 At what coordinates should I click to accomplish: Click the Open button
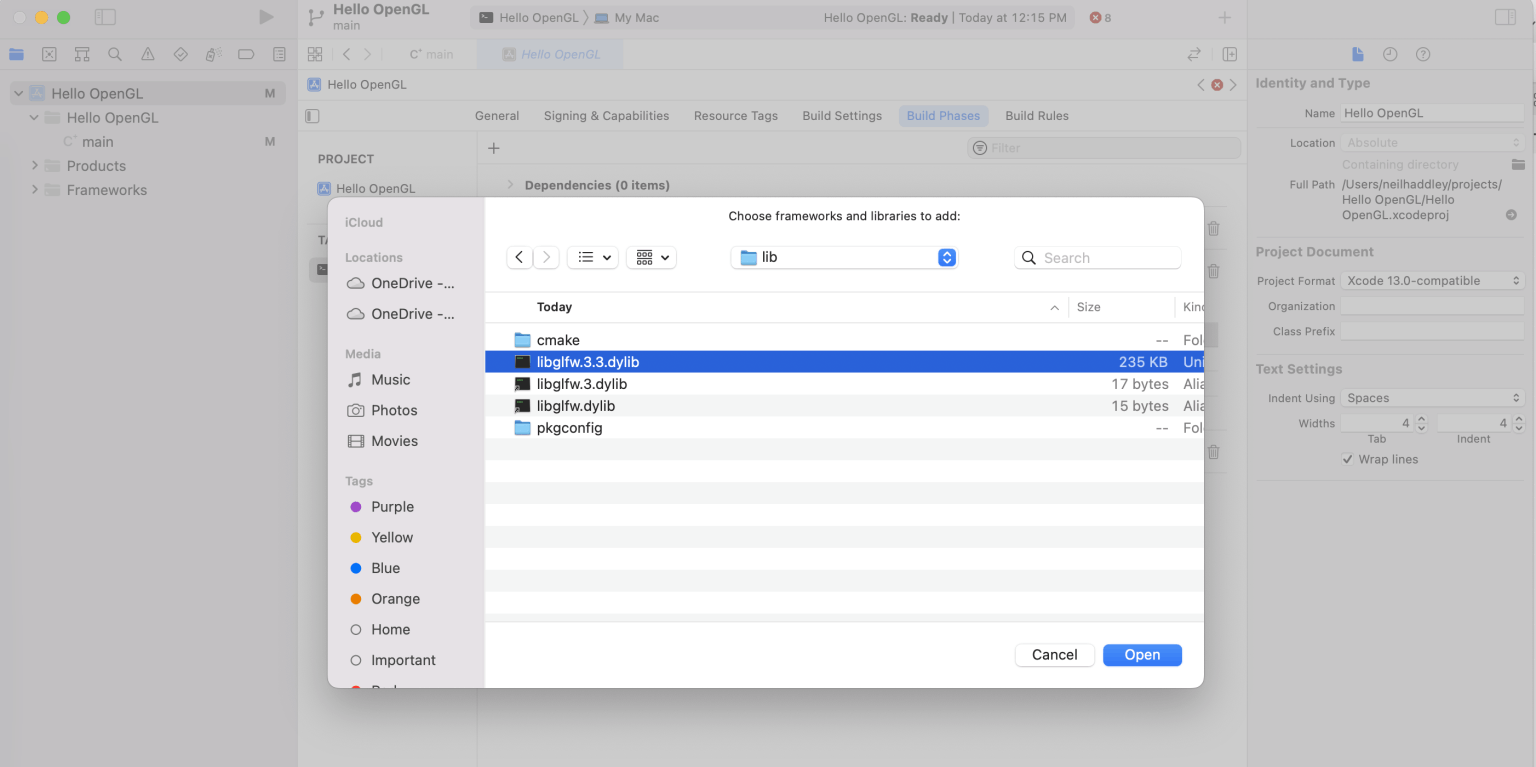1142,655
